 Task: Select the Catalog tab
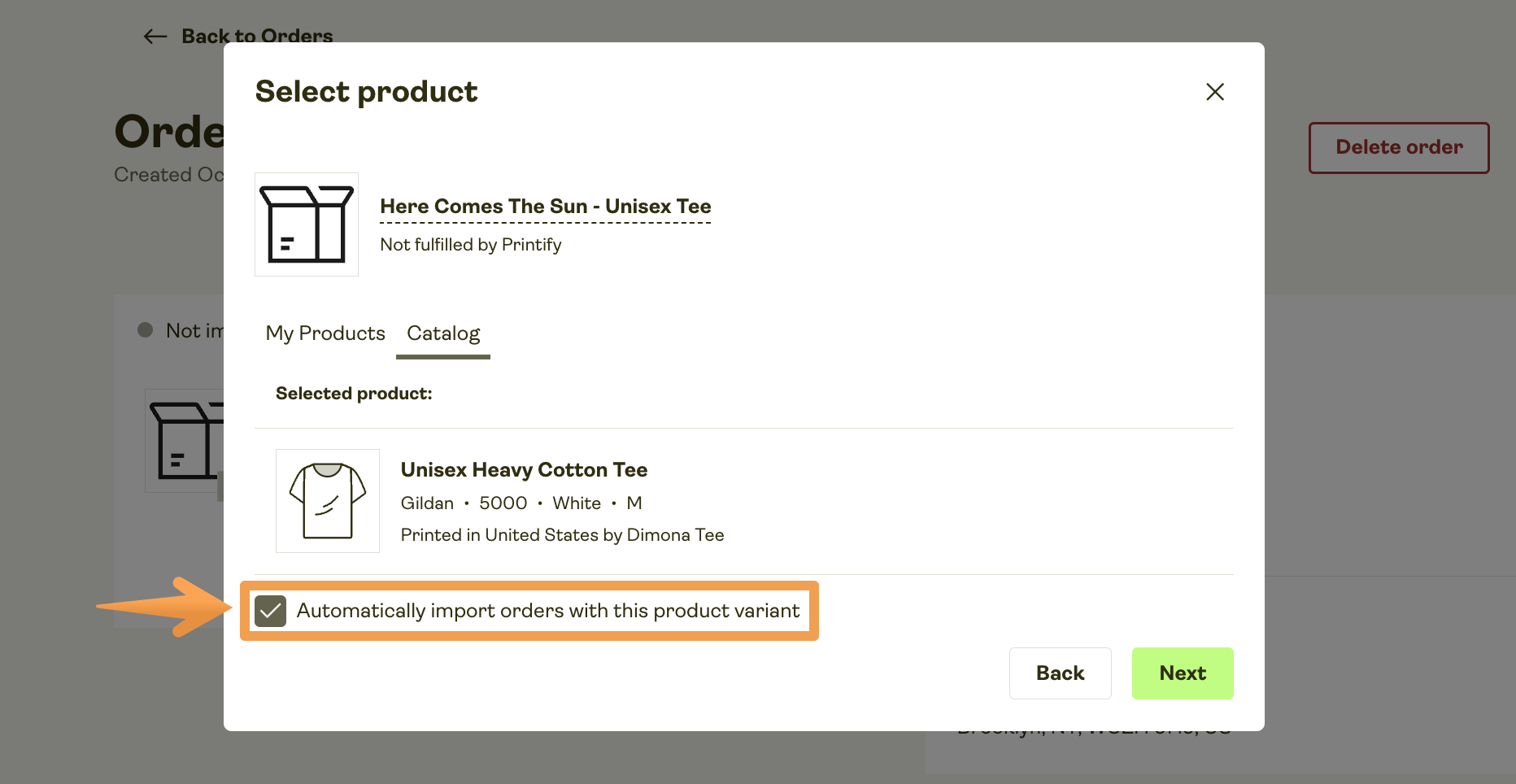443,333
